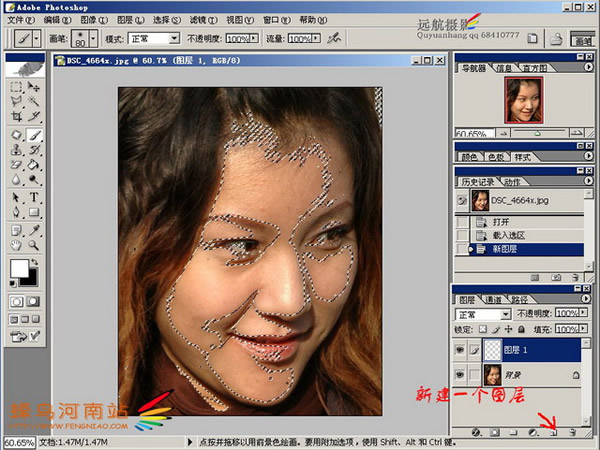This screenshot has height=450, width=600.
Task: Toggle lock image pixels brush icon
Action: point(496,329)
